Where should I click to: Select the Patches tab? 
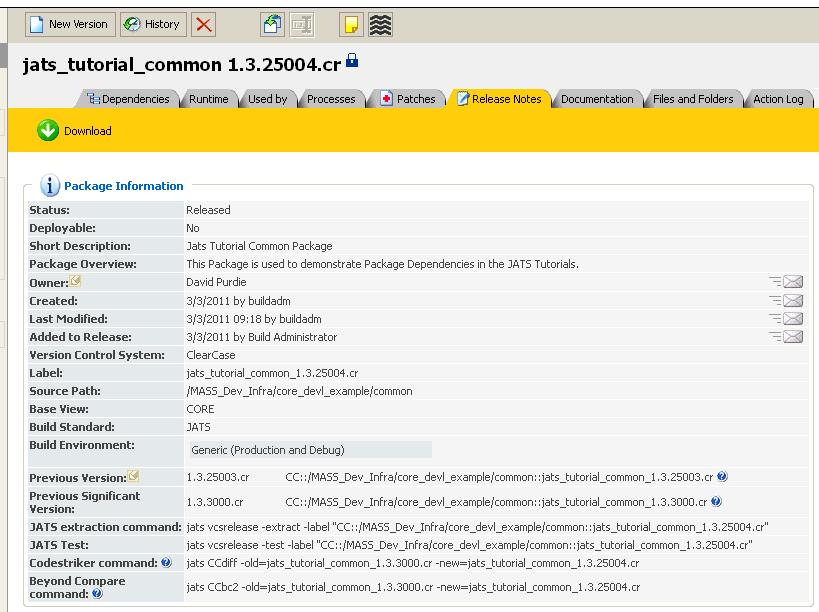[x=408, y=99]
